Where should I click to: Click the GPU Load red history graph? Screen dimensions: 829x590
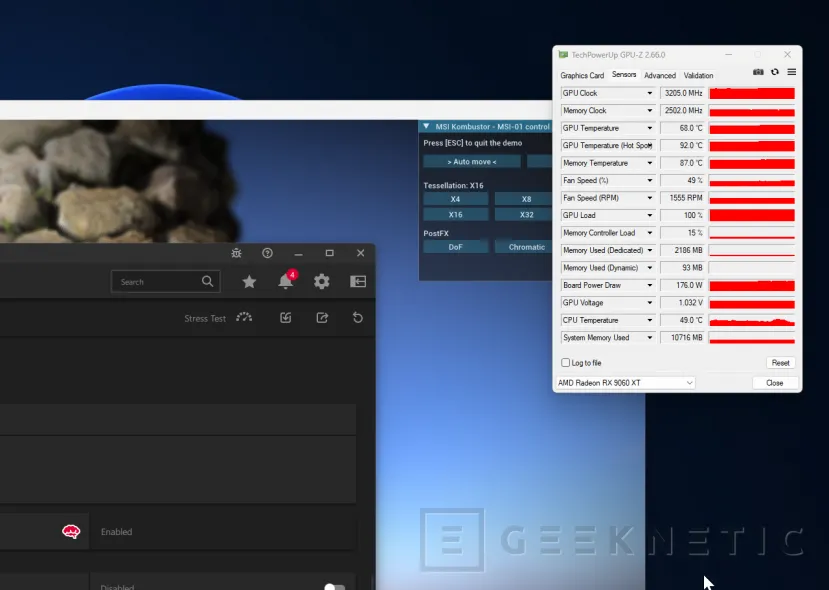(x=752, y=215)
